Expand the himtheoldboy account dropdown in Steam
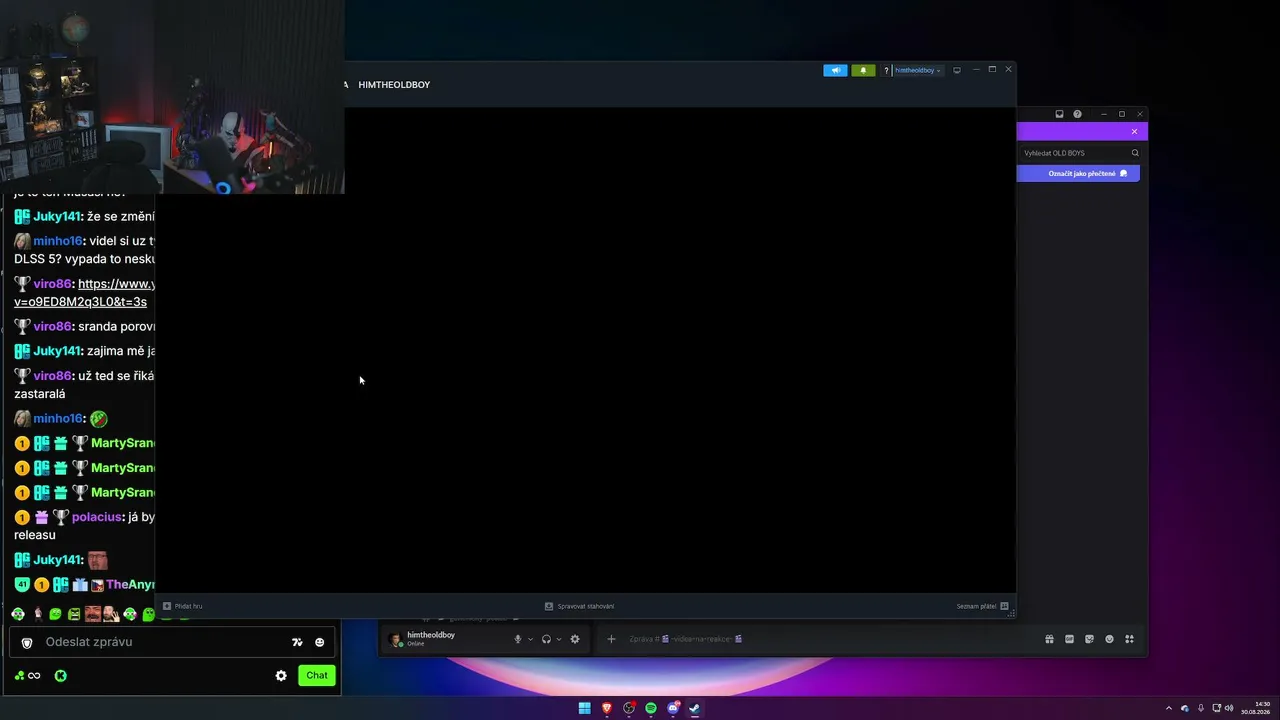Viewport: 1280px width, 720px height. [917, 71]
